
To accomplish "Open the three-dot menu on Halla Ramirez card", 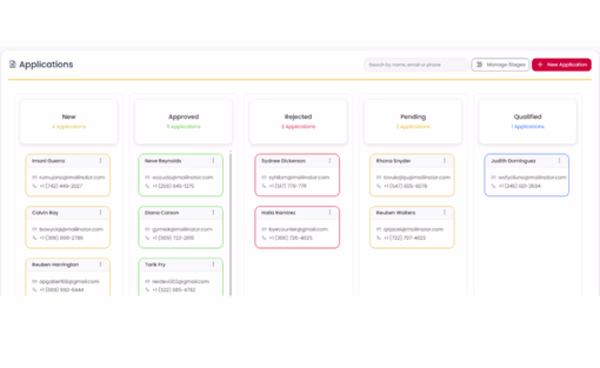I will (330, 212).
